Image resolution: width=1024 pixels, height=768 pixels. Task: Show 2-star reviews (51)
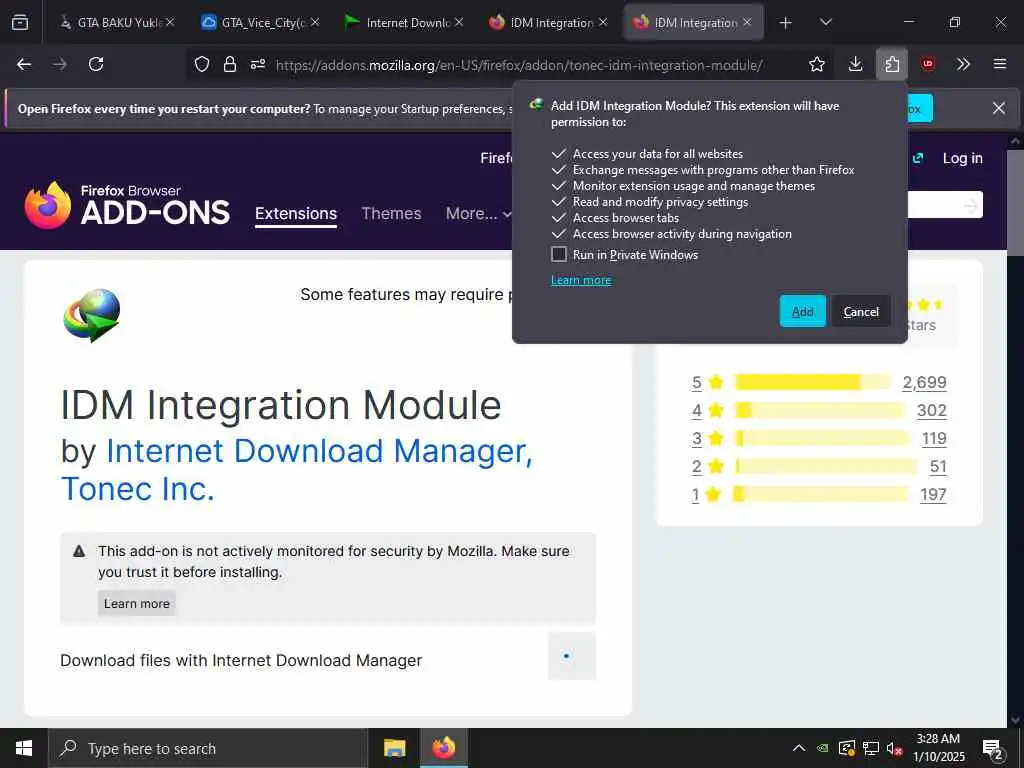click(x=938, y=466)
